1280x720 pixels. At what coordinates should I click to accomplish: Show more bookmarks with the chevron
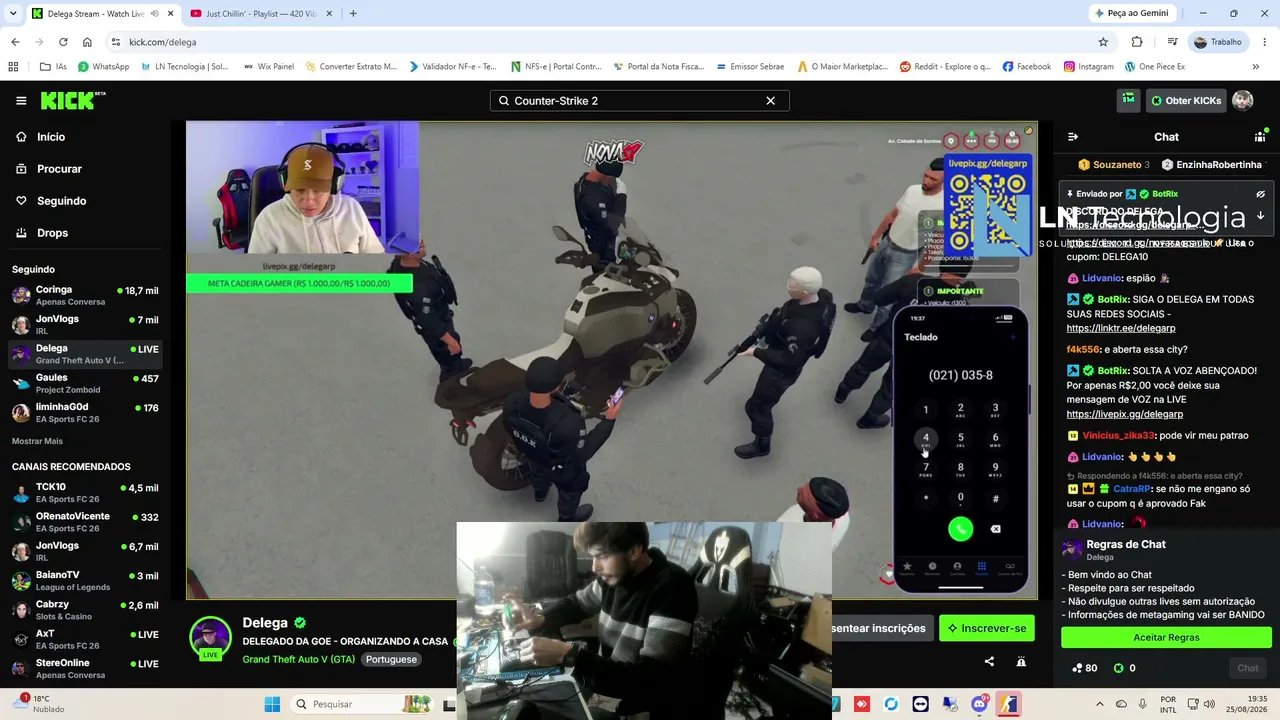[x=1256, y=67]
